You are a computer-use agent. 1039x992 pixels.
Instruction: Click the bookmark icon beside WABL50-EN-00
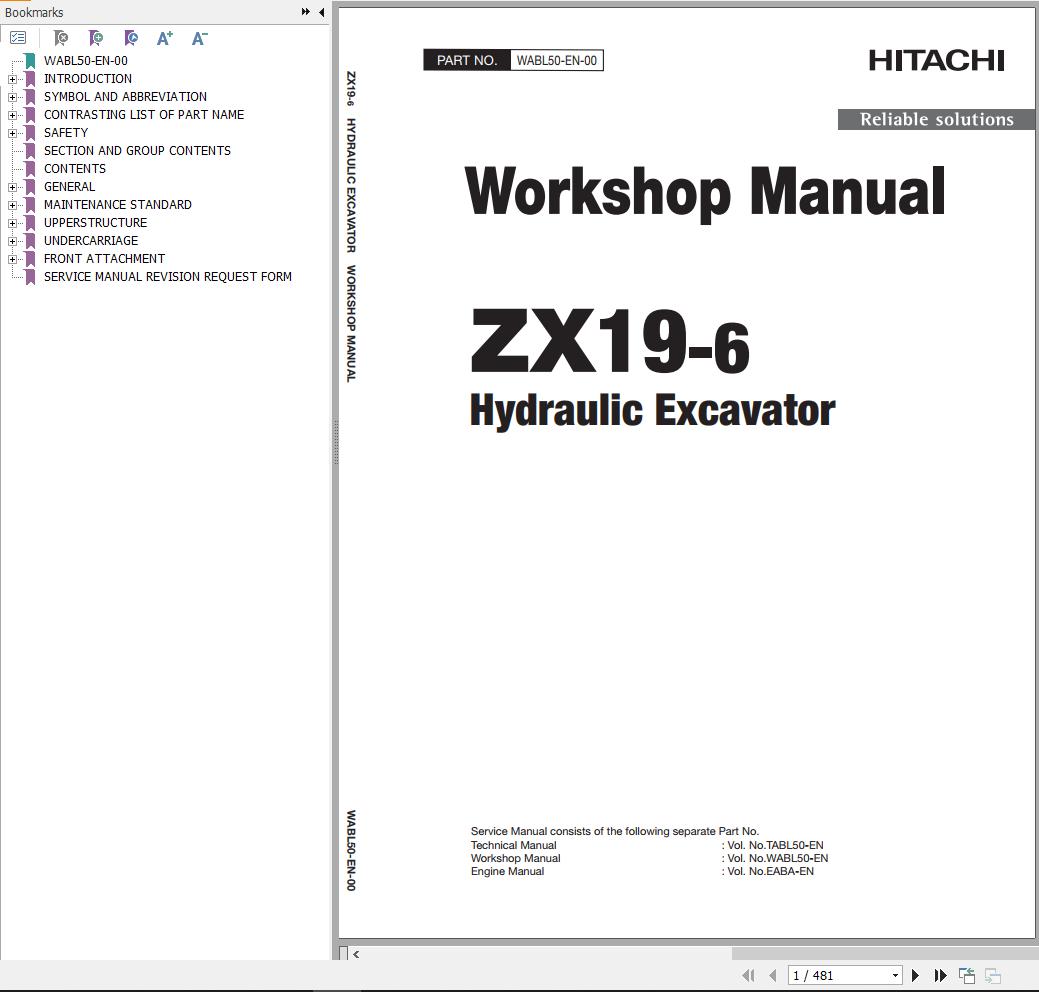tap(30, 61)
